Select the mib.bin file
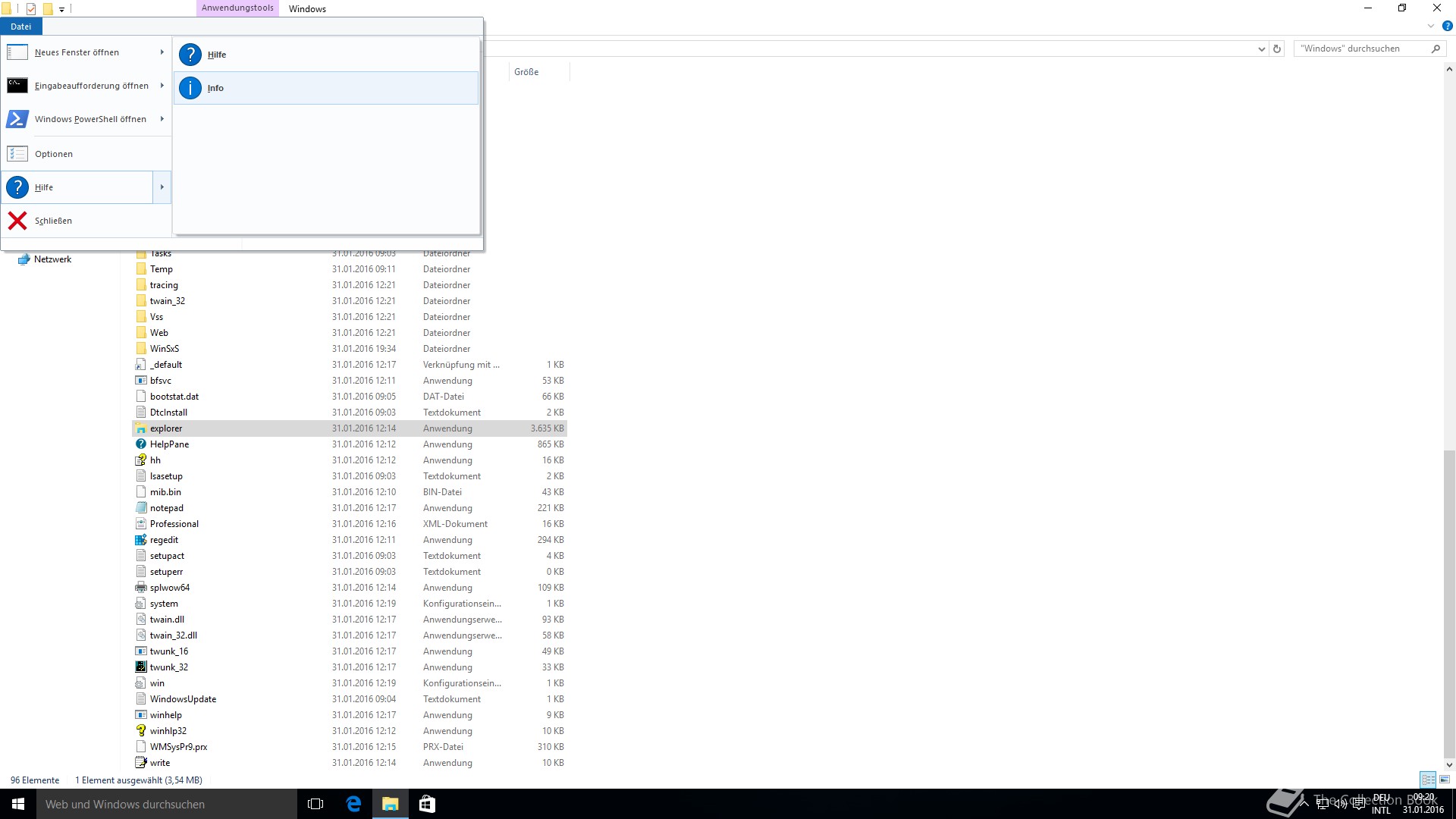The image size is (1456, 819). (x=165, y=492)
